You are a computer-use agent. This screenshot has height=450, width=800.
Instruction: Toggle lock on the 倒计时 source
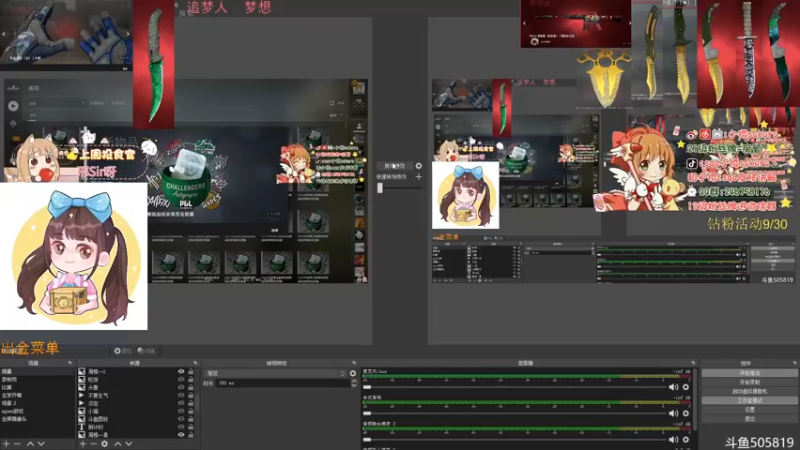[x=190, y=427]
